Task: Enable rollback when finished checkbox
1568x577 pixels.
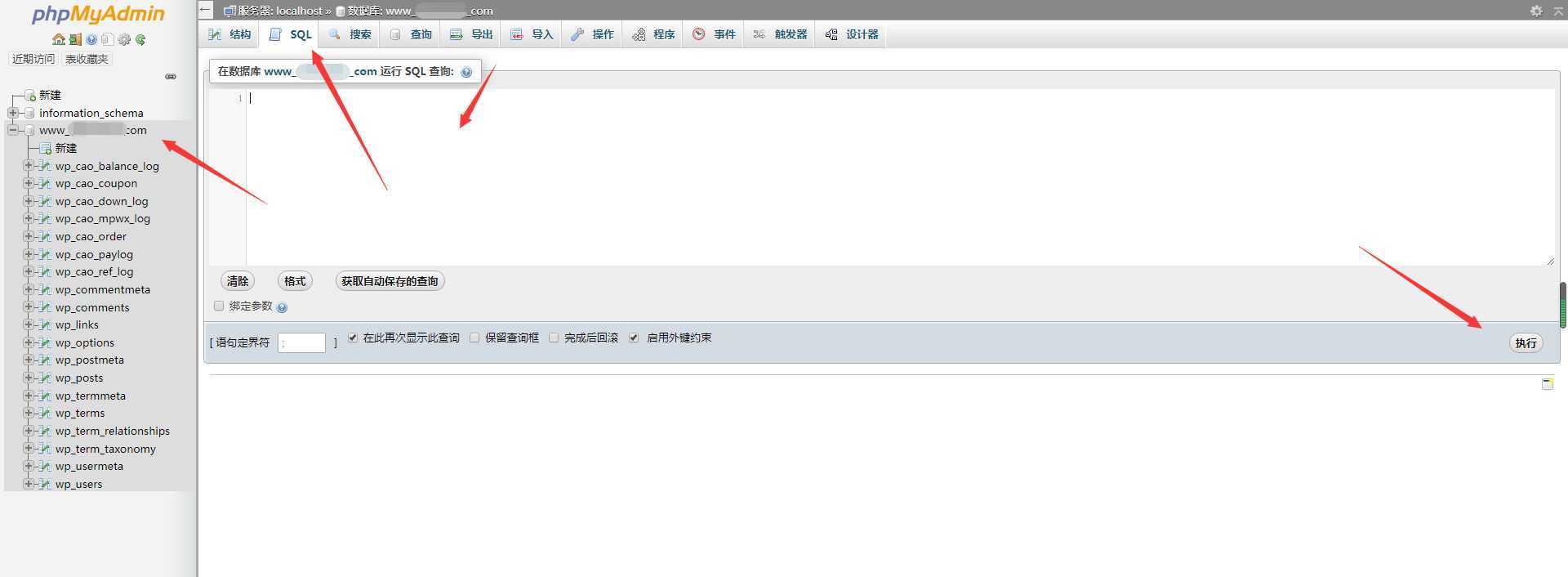Action: (554, 338)
